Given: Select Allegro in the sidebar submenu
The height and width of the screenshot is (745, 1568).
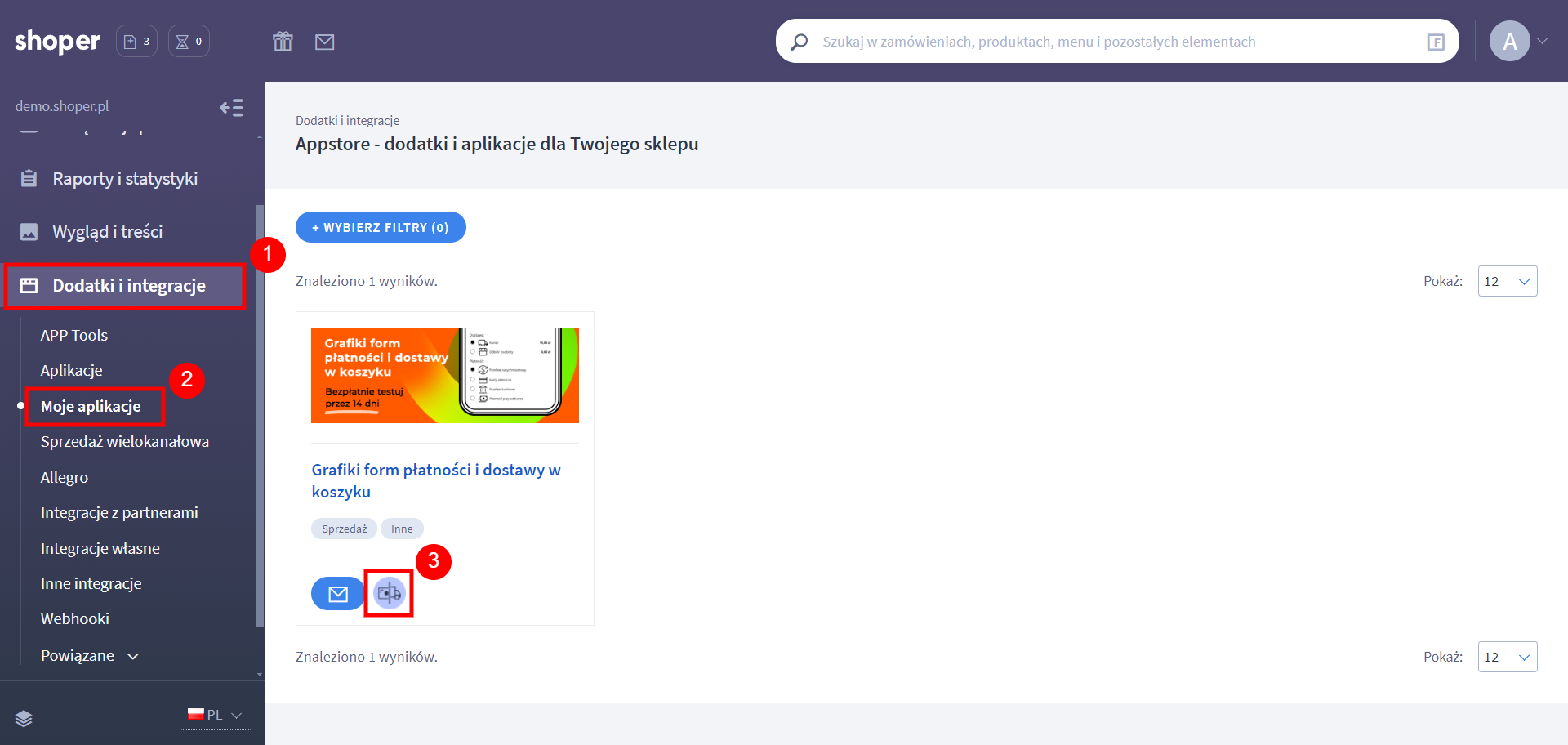Looking at the screenshot, I should (x=65, y=478).
